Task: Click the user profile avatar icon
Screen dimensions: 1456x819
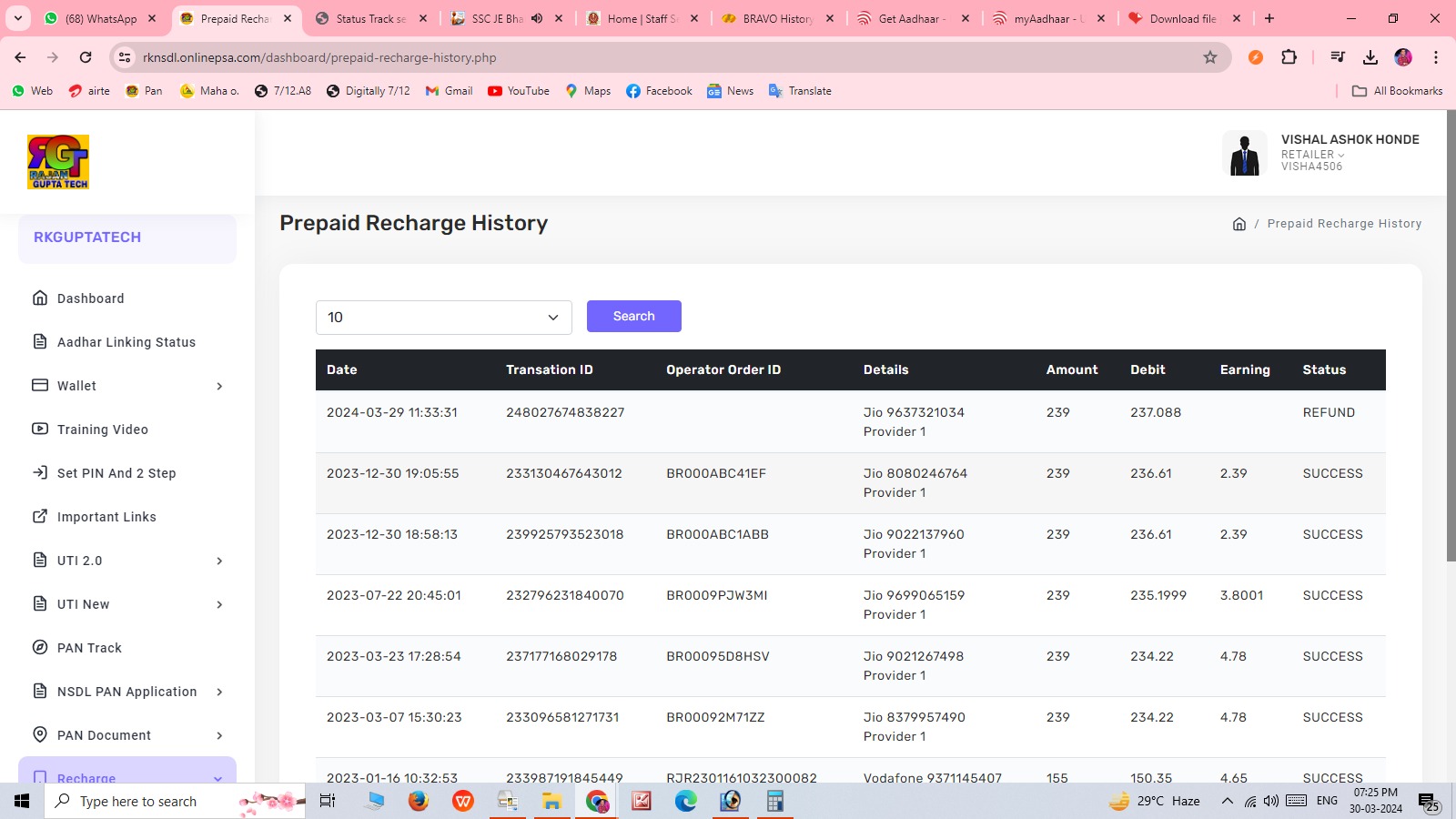Action: pos(1244,153)
